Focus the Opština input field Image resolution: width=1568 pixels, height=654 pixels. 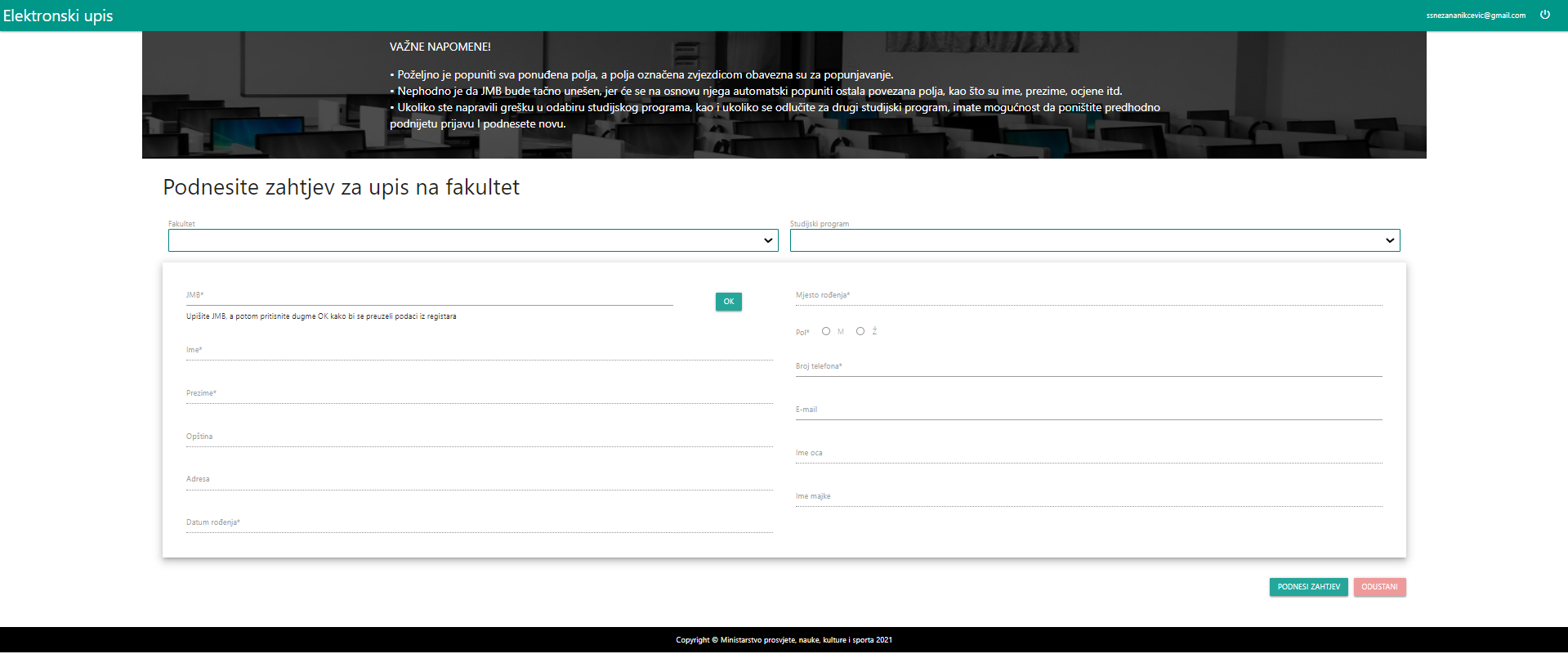(480, 438)
